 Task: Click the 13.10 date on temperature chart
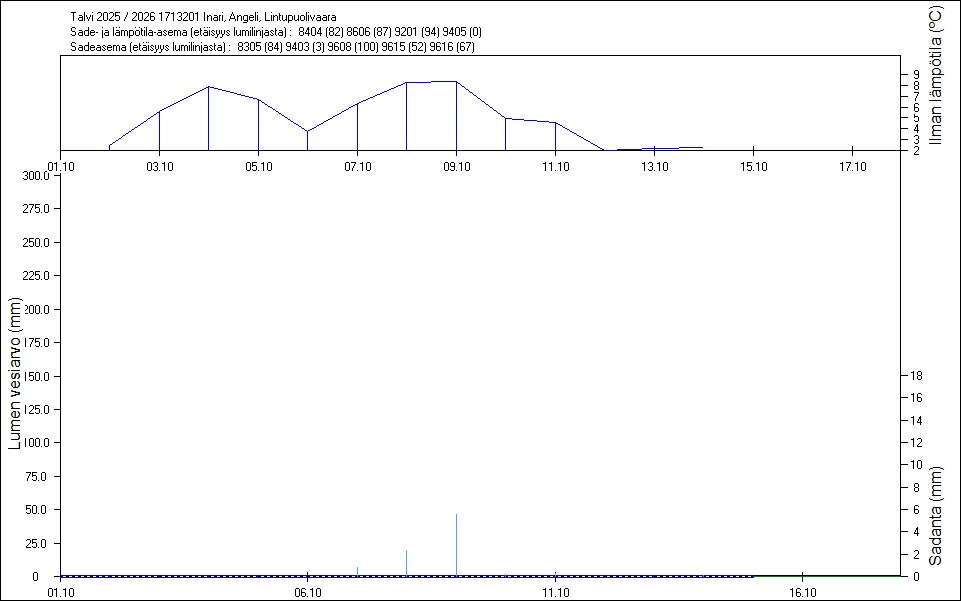654,167
